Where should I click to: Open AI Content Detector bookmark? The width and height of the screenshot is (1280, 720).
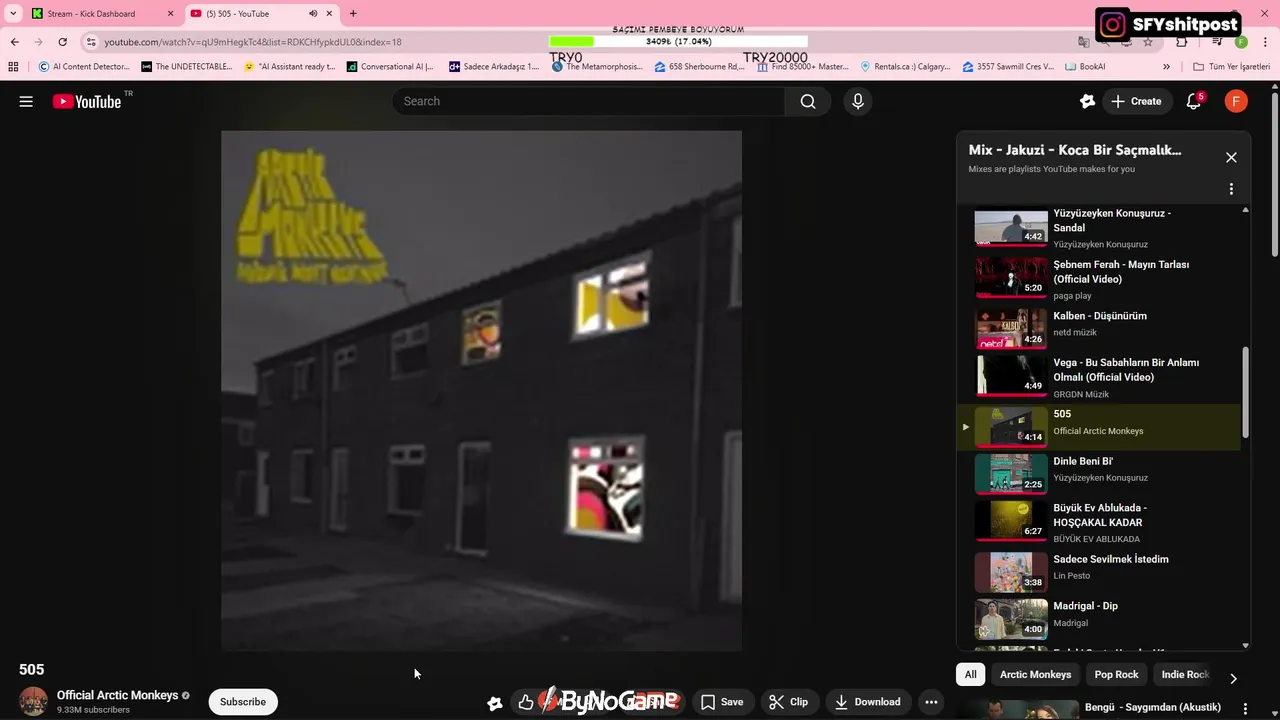[x=83, y=67]
